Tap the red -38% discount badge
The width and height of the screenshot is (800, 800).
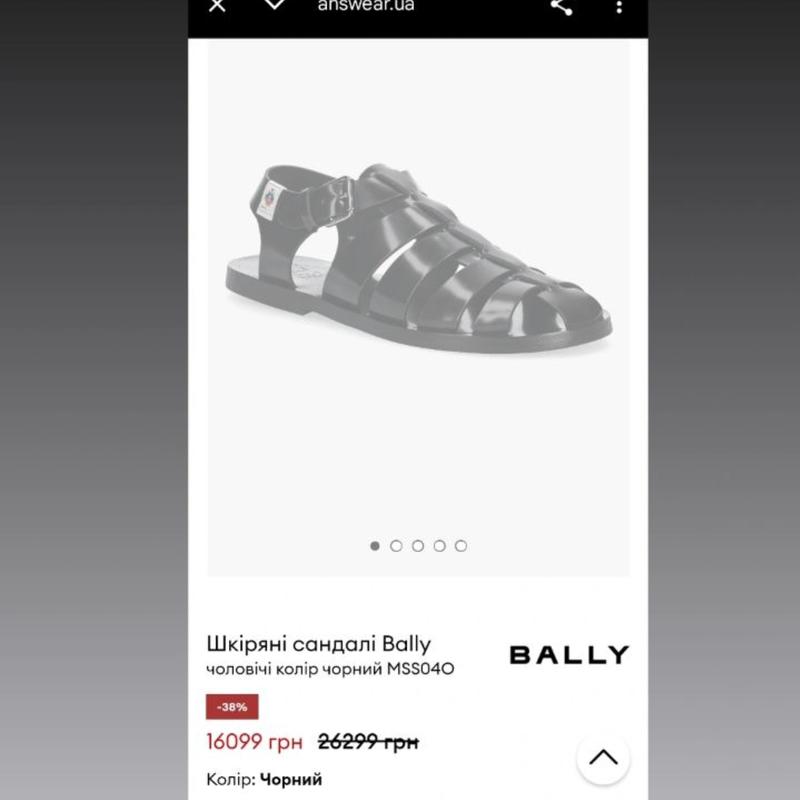[232, 707]
